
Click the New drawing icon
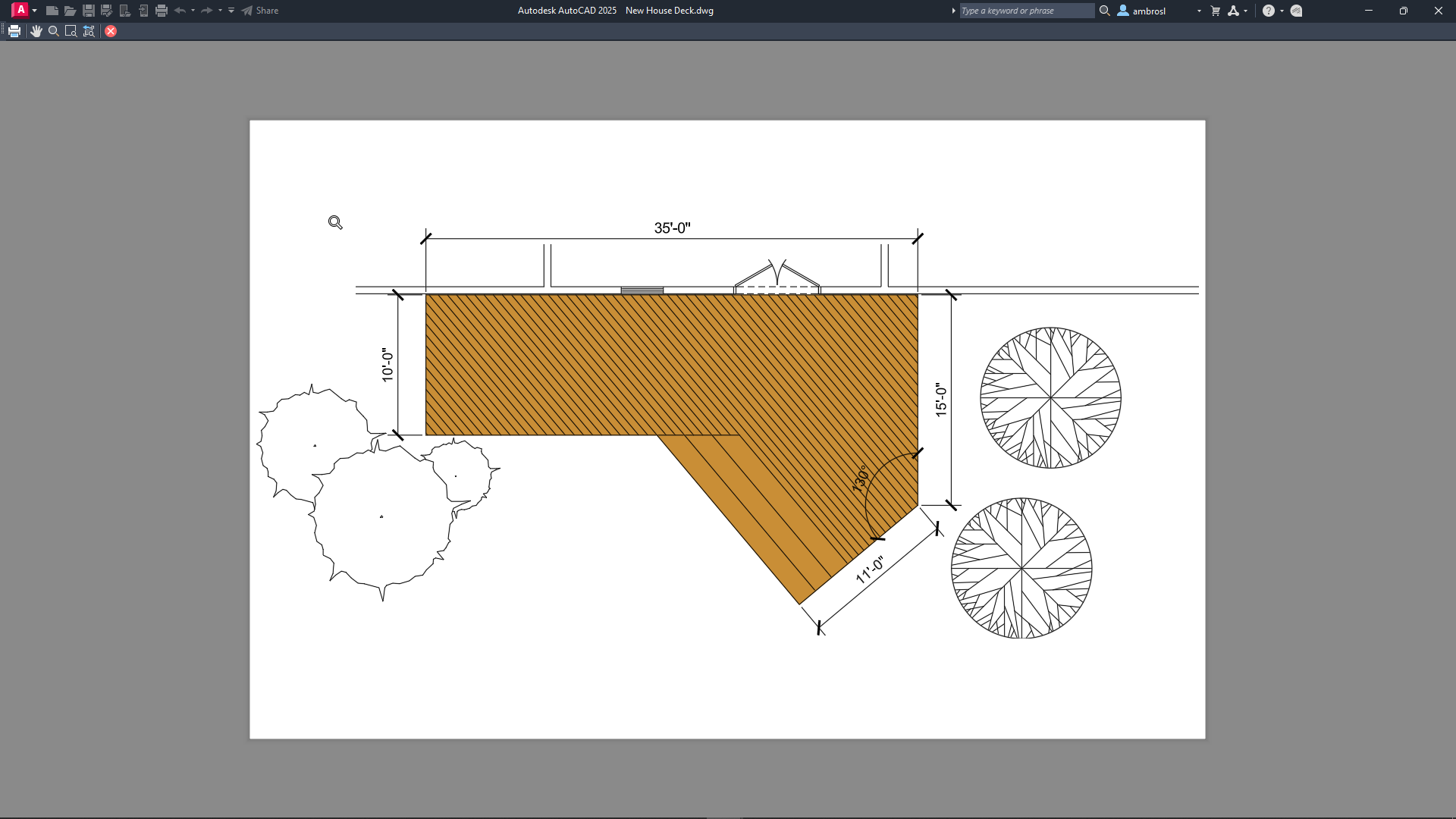click(x=52, y=11)
